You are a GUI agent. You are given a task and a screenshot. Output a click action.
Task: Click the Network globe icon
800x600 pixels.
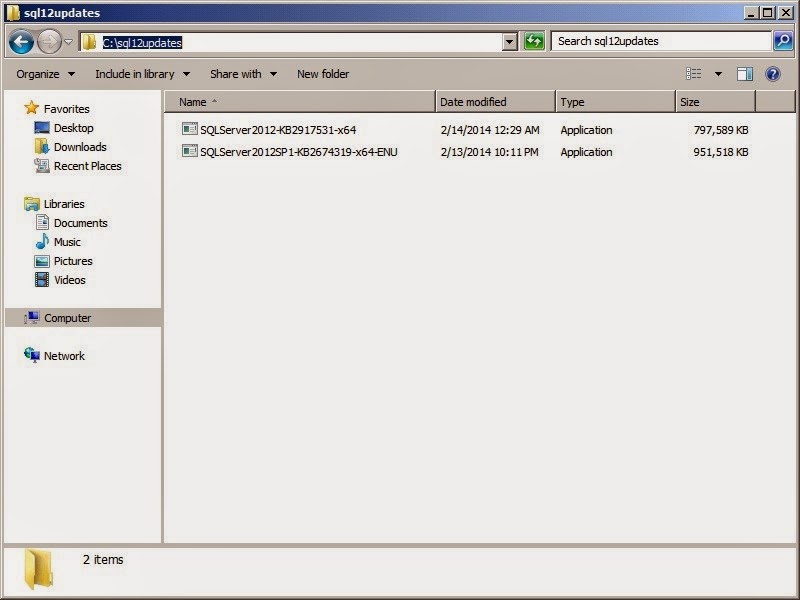pos(32,355)
